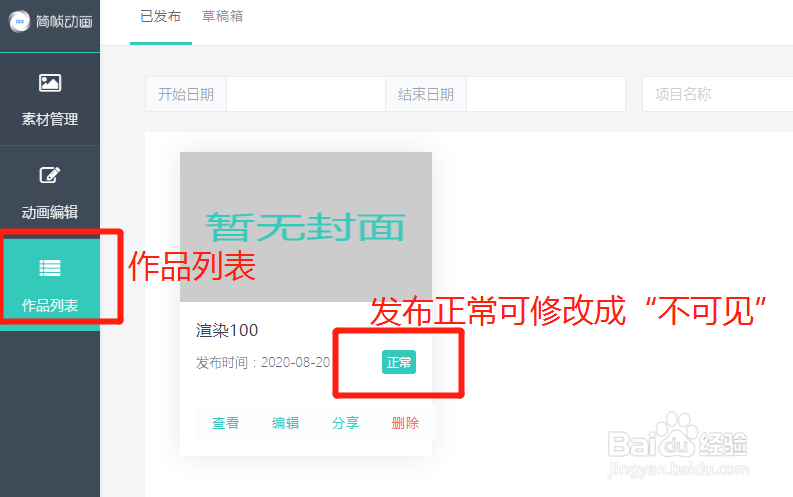The image size is (793, 497).
Task: Click the 动画编辑 sidebar label
Action: [x=50, y=212]
